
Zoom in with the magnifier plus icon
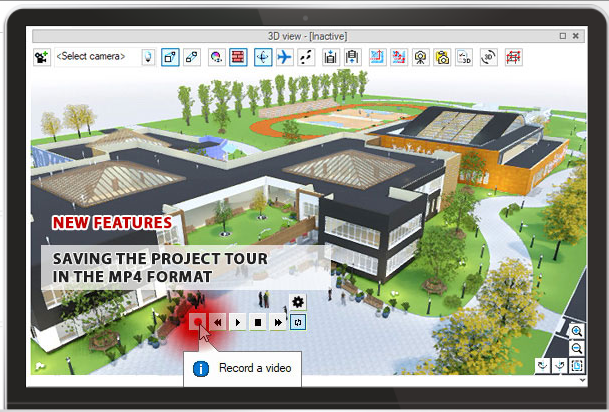(577, 331)
